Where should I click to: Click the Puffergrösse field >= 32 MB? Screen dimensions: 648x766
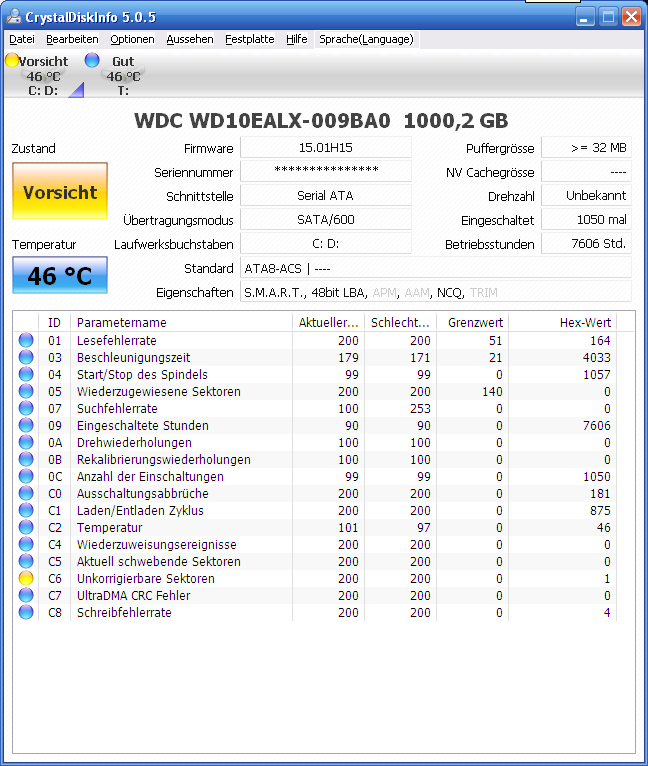click(x=586, y=148)
